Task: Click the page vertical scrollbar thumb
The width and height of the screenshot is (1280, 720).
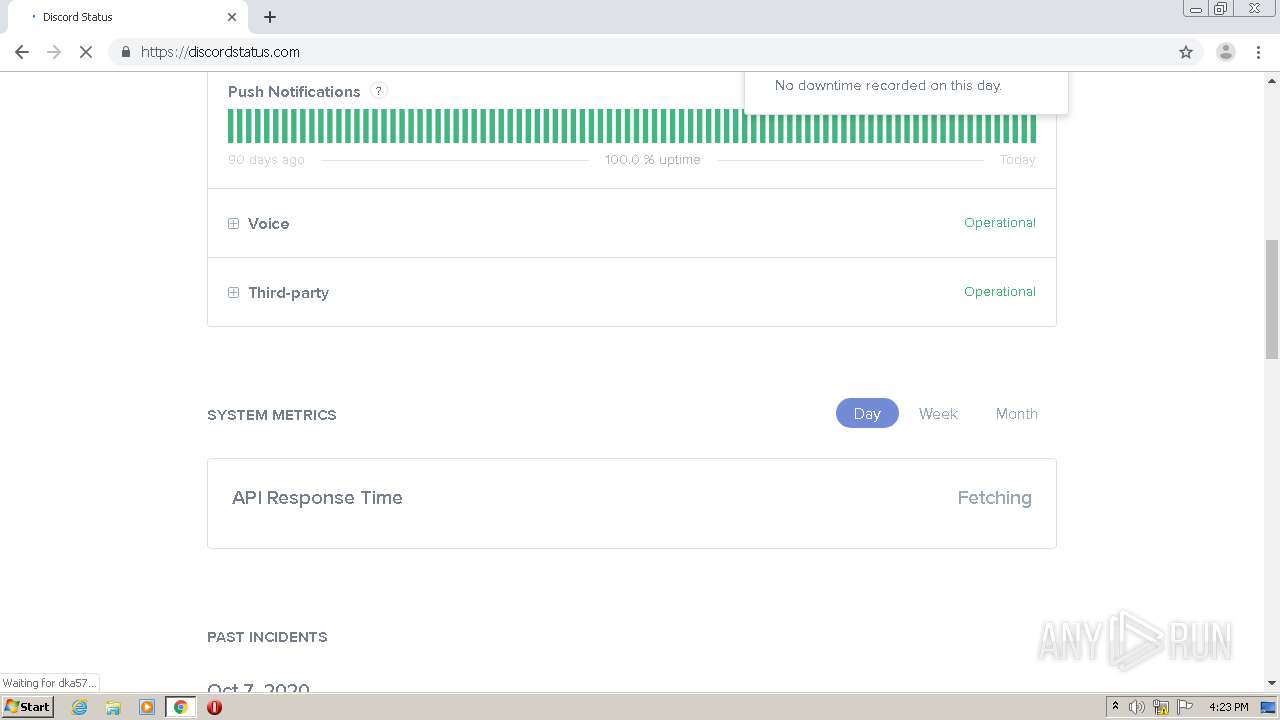Action: (1272, 298)
